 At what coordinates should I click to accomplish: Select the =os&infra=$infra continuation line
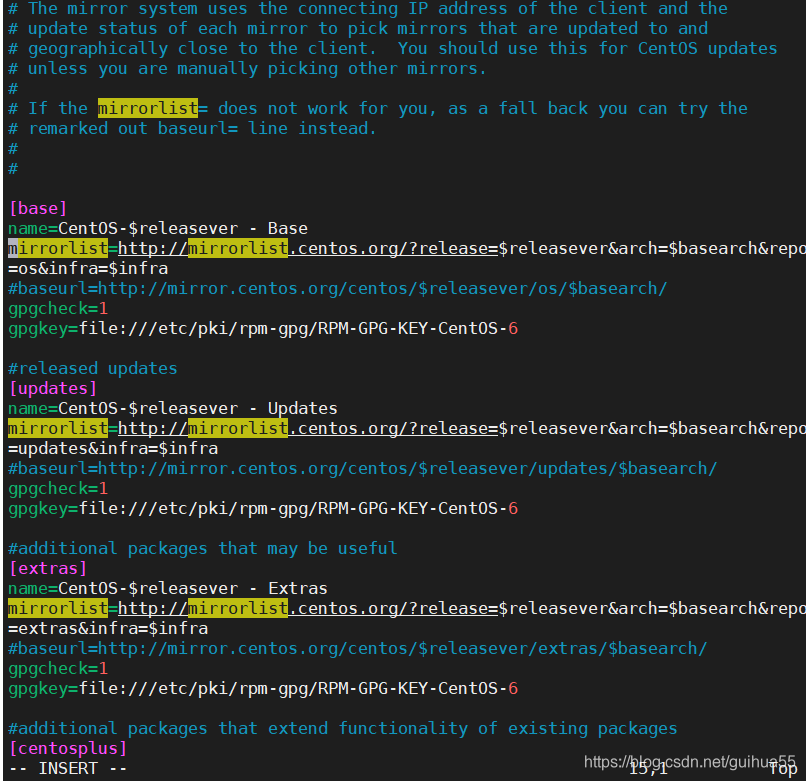pyautogui.click(x=85, y=268)
